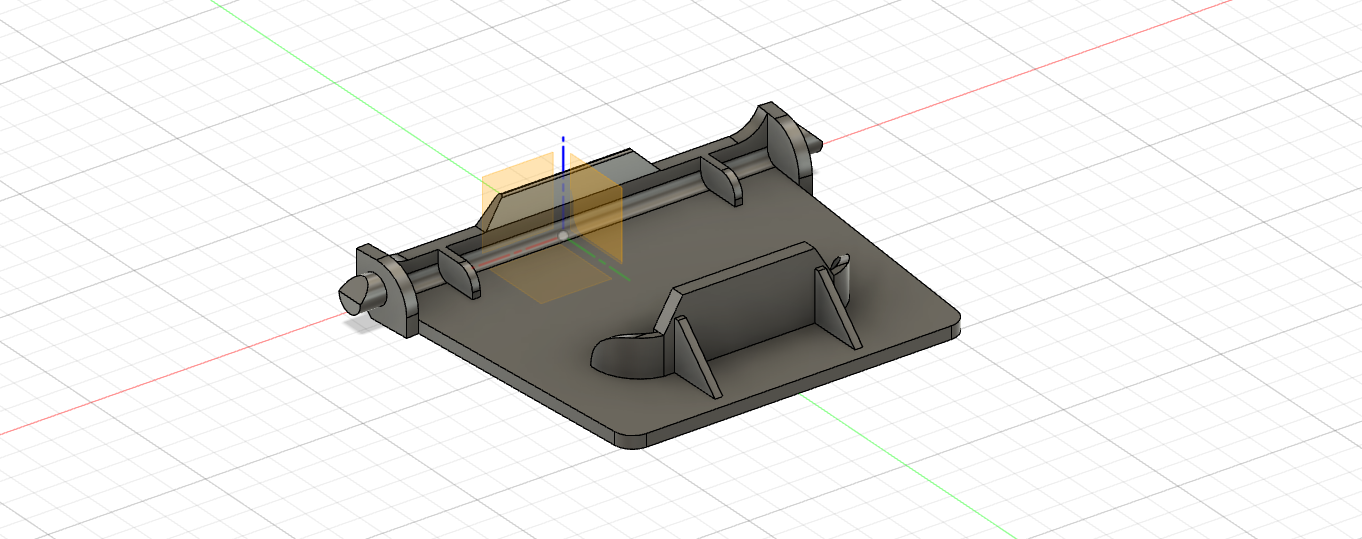Select the white origin point
The height and width of the screenshot is (539, 1362).
click(563, 235)
